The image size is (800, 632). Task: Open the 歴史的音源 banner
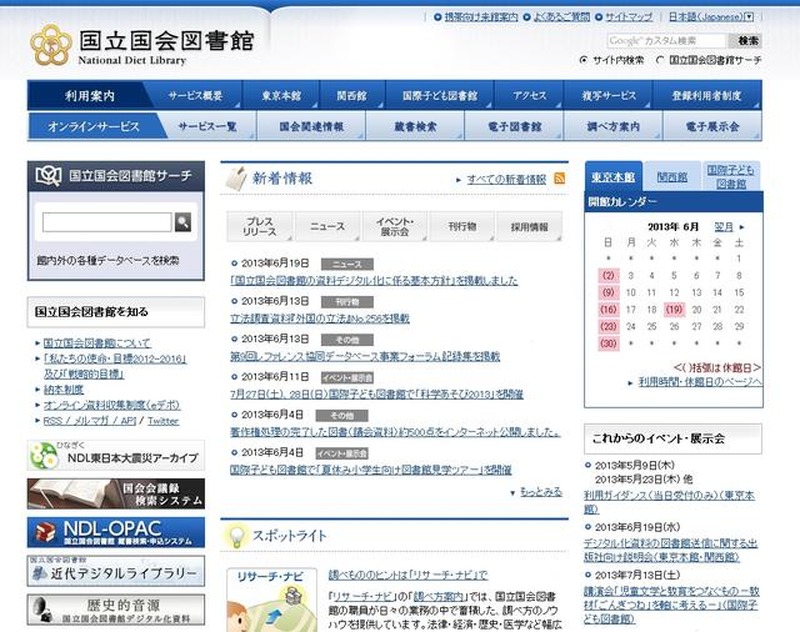coord(116,609)
